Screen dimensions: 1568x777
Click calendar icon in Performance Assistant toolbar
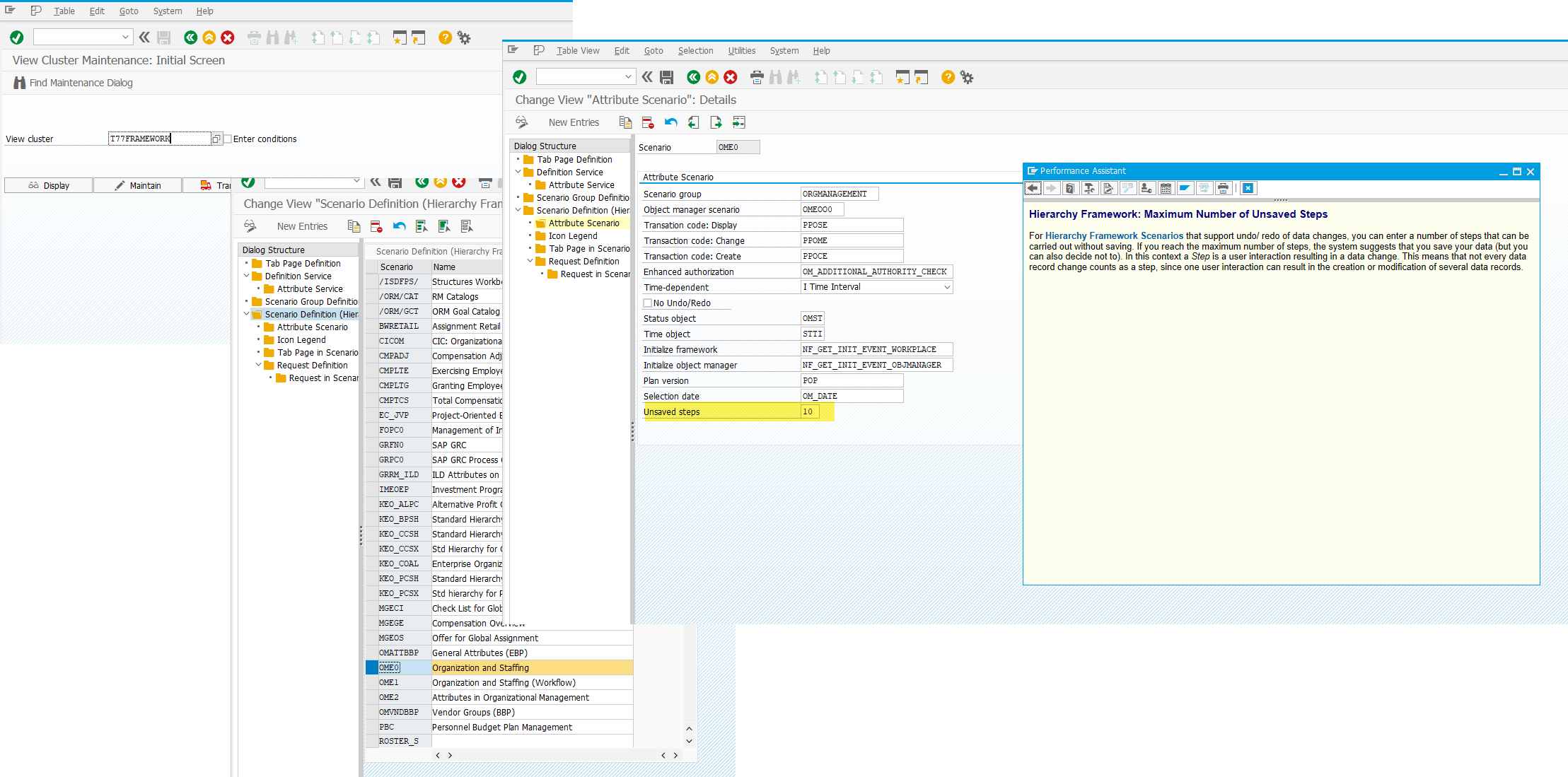1166,188
